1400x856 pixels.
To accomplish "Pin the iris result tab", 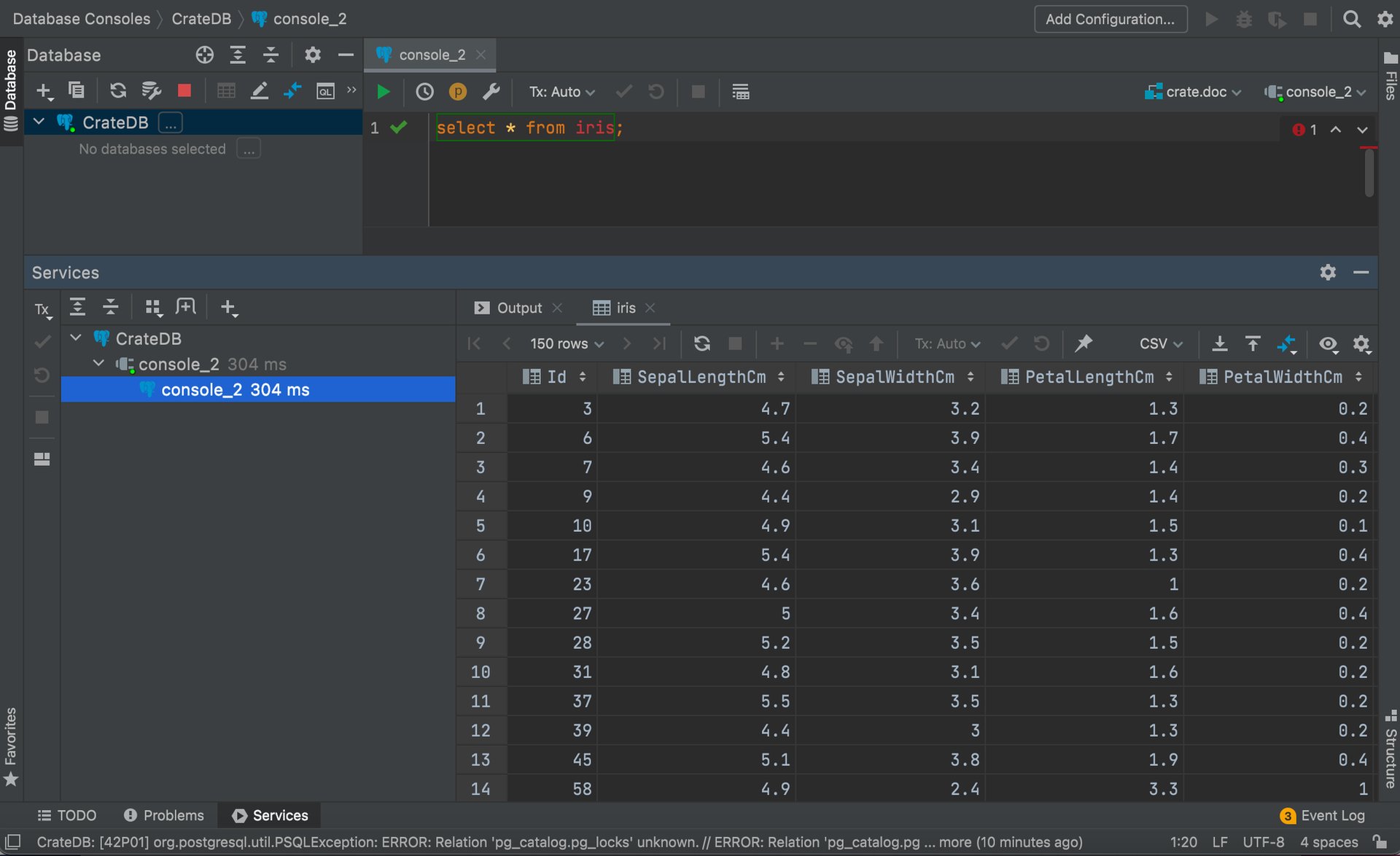I will pyautogui.click(x=1084, y=343).
